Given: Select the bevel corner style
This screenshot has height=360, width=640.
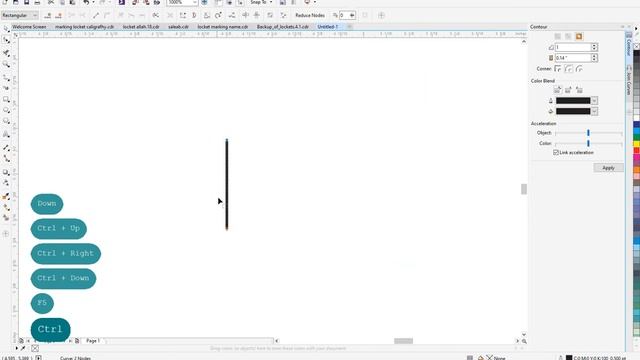Looking at the screenshot, I should (579, 69).
